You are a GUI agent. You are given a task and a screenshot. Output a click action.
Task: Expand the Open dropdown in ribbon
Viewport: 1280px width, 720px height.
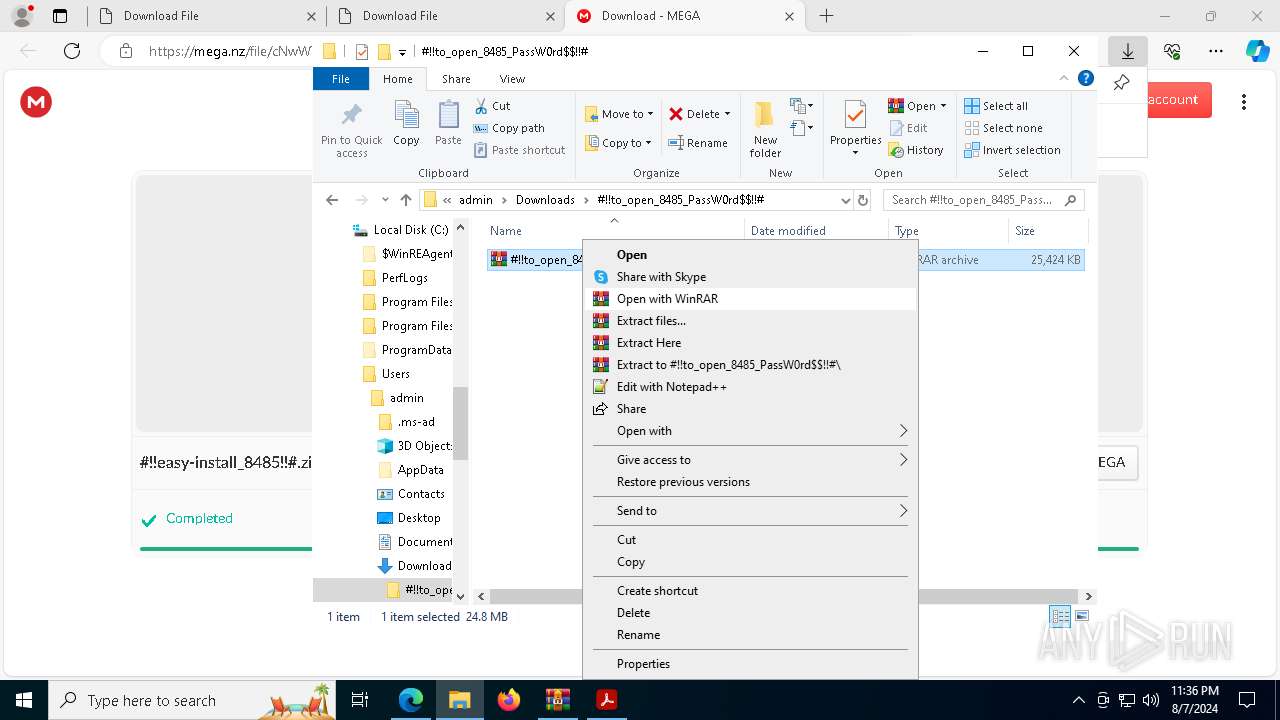coord(943,106)
